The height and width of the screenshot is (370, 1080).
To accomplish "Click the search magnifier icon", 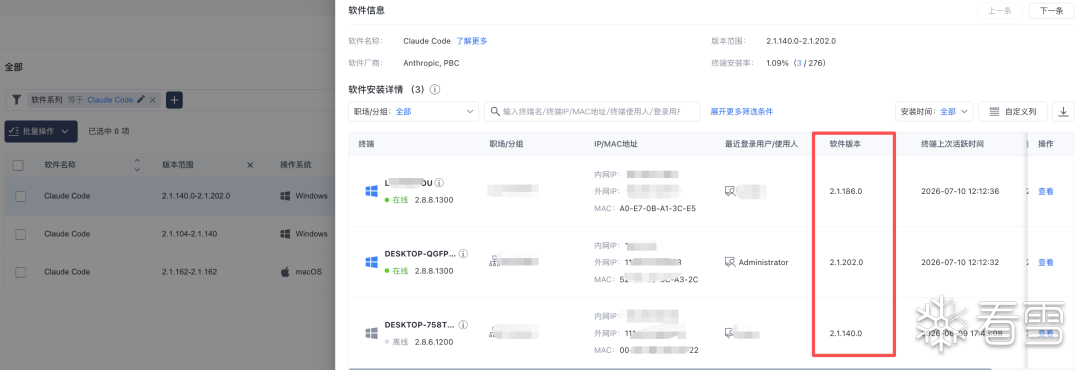I will click(x=495, y=111).
